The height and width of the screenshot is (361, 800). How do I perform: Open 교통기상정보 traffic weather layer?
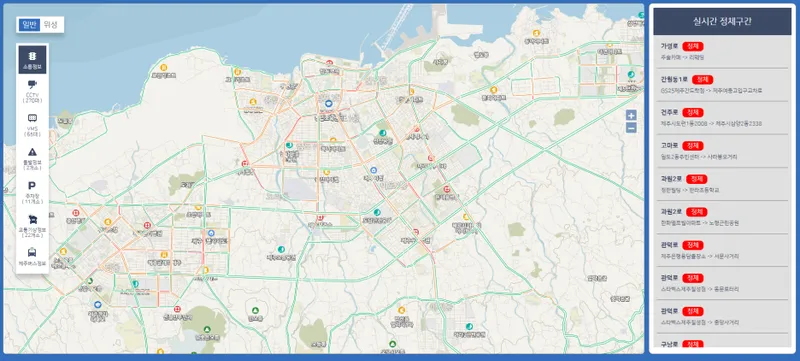point(32,226)
